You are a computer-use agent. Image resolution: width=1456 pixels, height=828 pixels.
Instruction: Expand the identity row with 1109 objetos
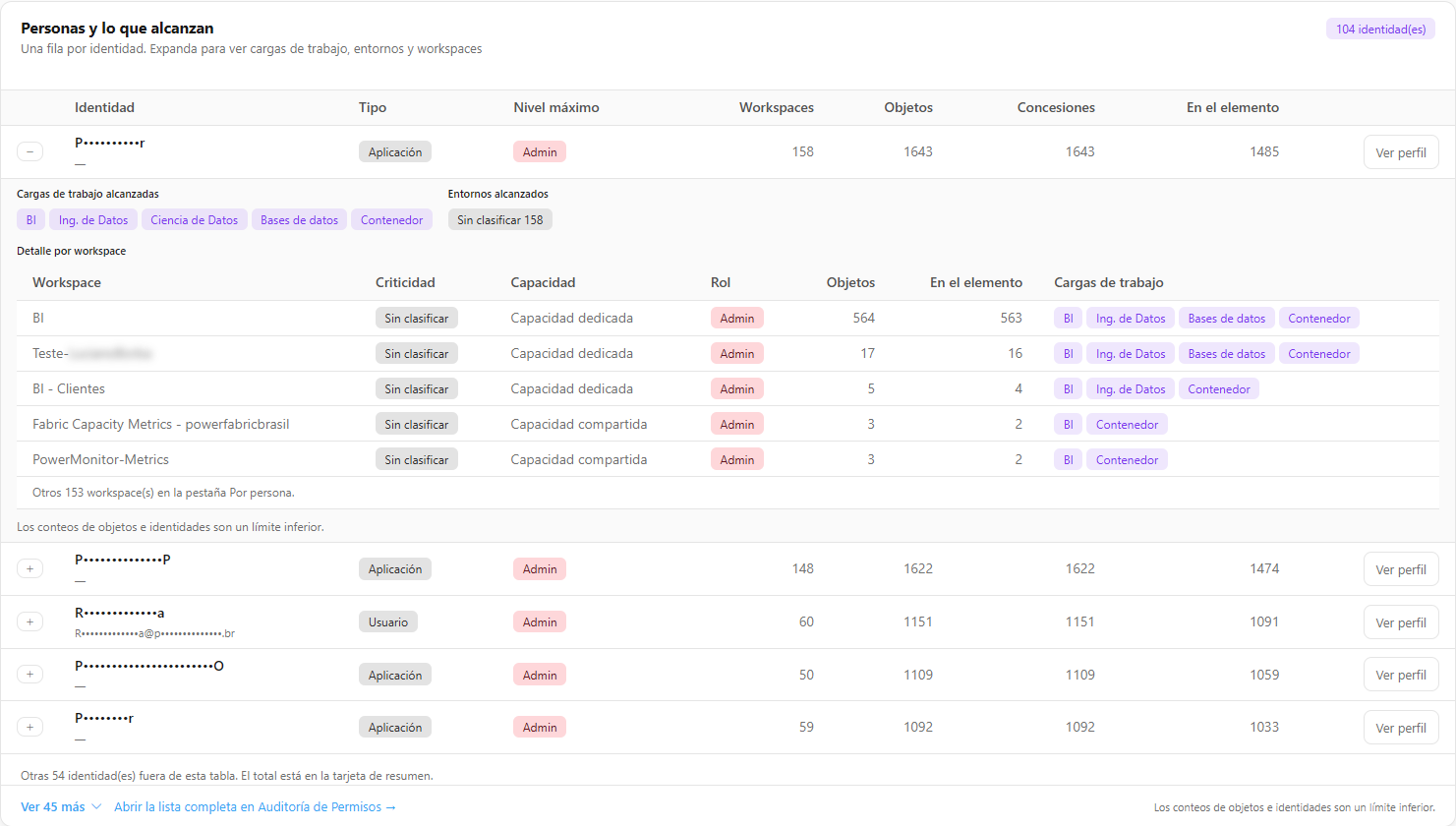click(x=29, y=675)
